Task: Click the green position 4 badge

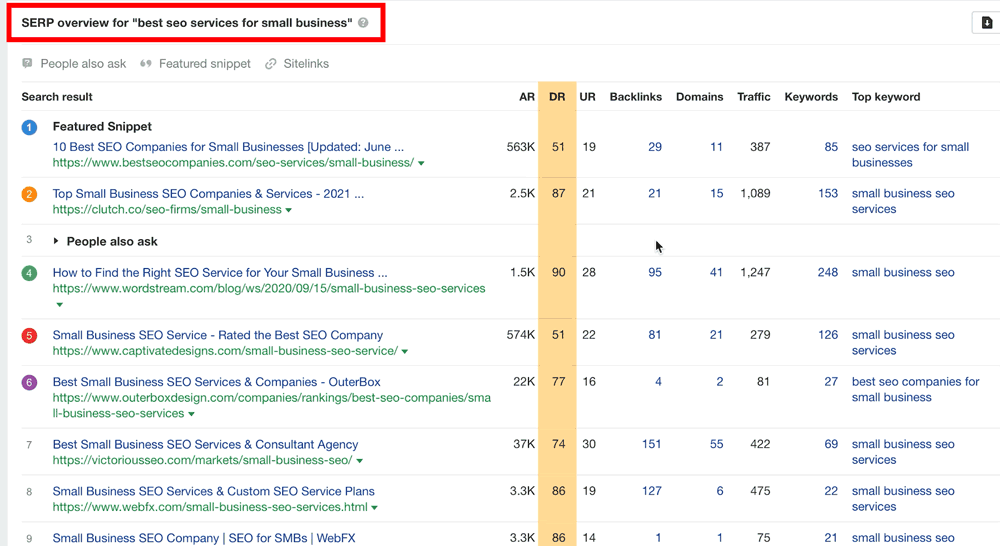Action: coord(30,272)
